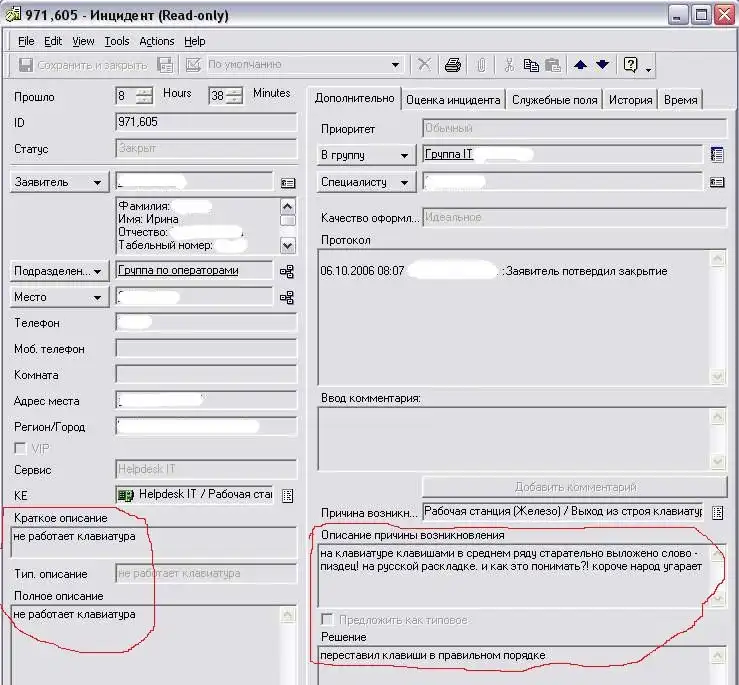Click the Добавить комментарий button
The height and width of the screenshot is (685, 739).
coord(574,487)
